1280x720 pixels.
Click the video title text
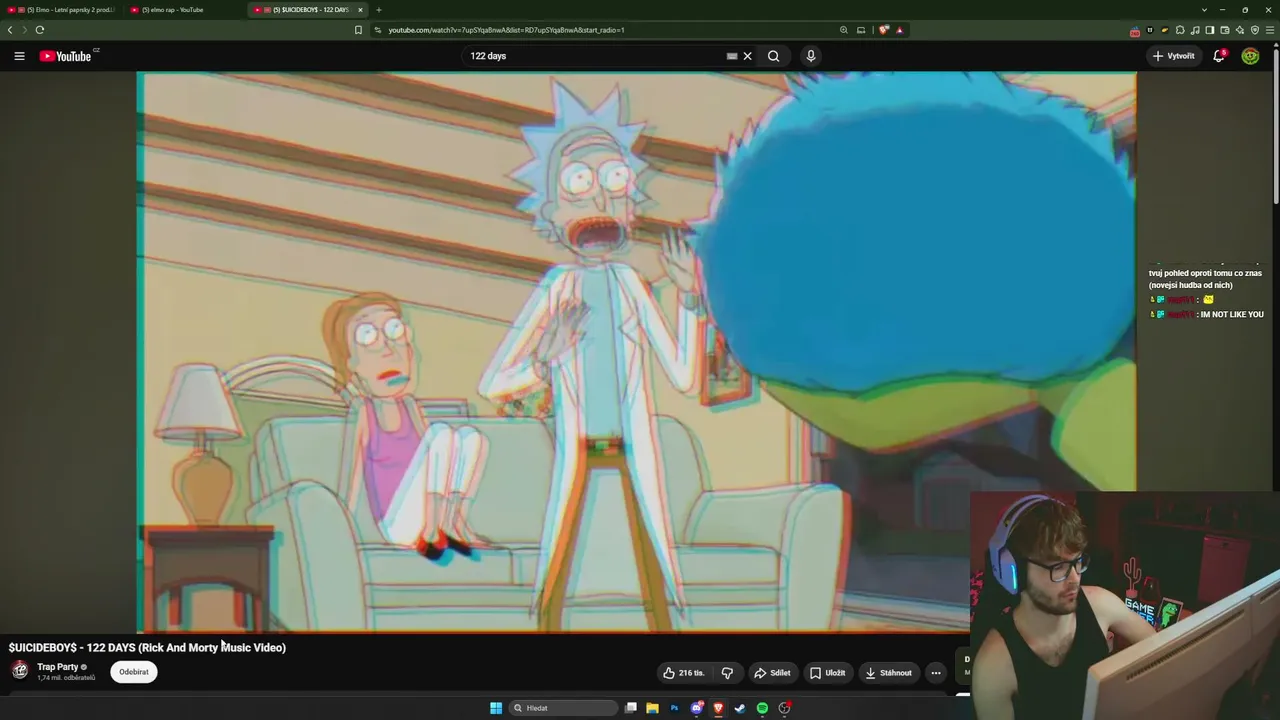(x=147, y=648)
